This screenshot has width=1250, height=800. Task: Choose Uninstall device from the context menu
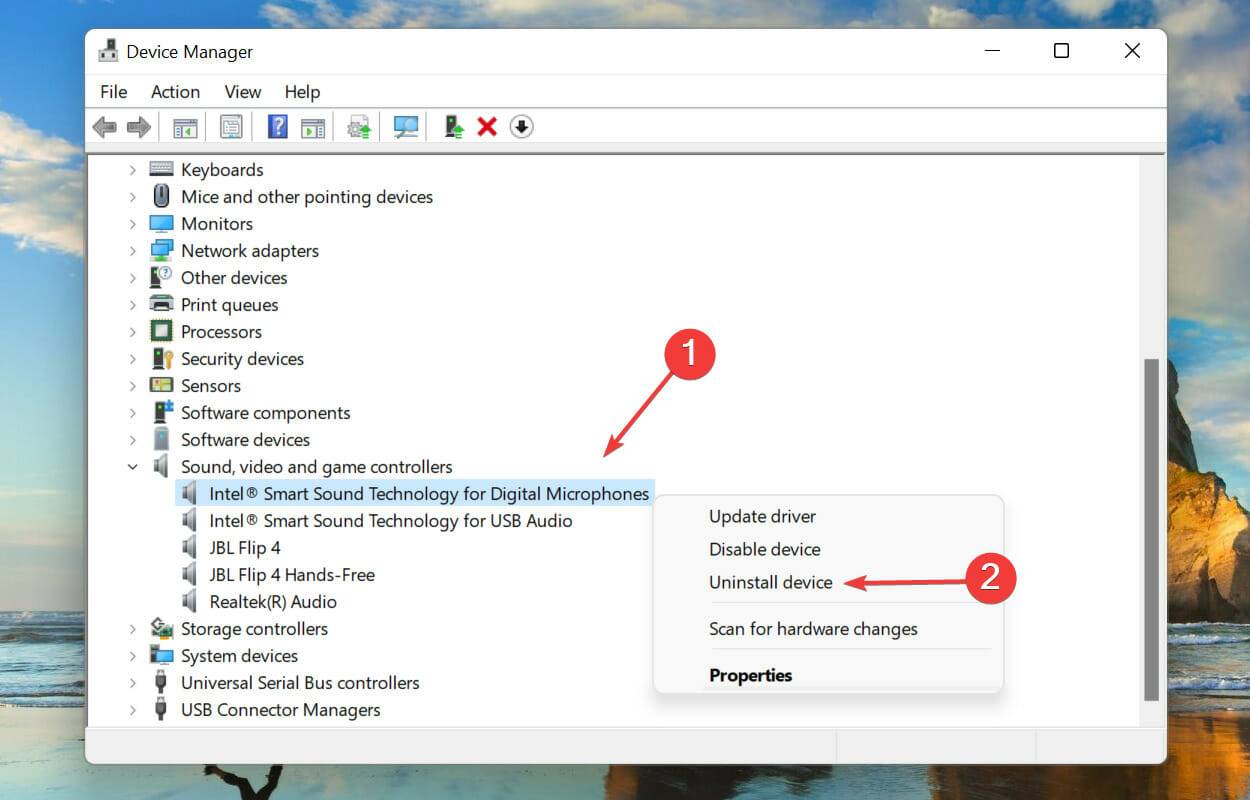click(770, 582)
